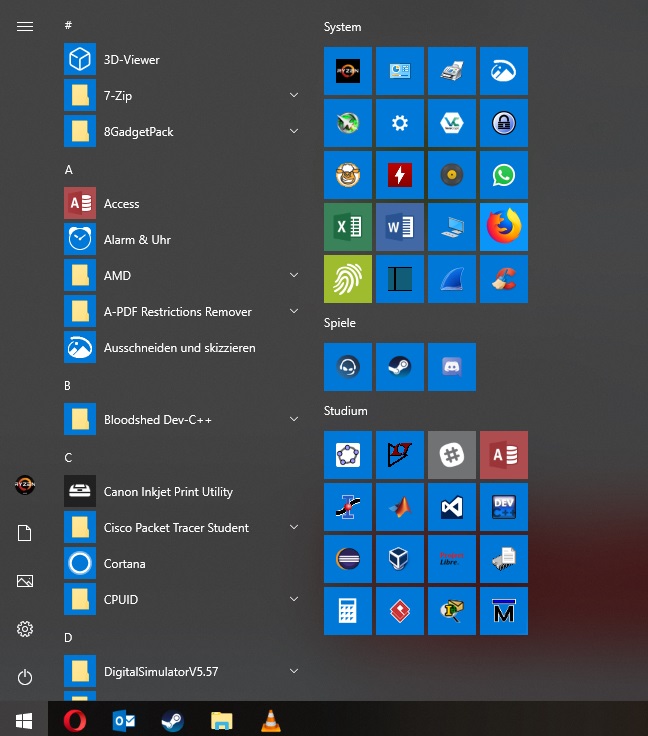Open Pictures from the left rail
The image size is (648, 736).
[x=25, y=581]
